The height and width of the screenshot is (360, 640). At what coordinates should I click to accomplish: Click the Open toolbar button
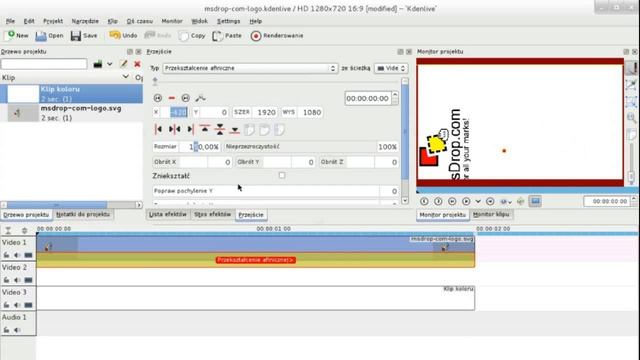tap(49, 36)
